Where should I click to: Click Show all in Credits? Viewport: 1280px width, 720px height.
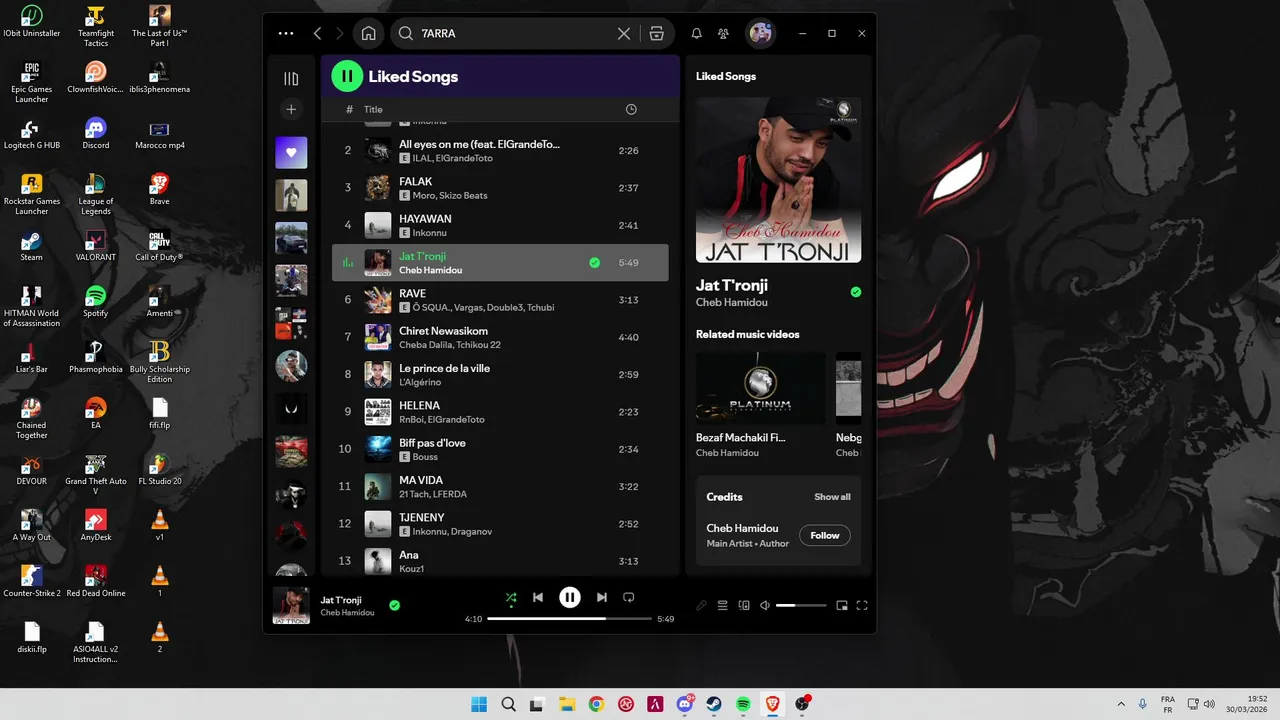click(x=832, y=497)
